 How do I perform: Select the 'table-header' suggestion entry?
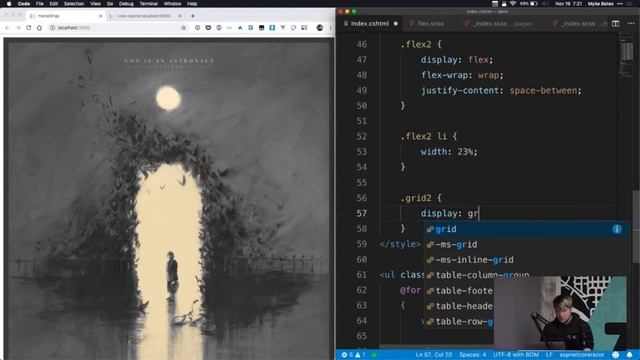(459, 306)
